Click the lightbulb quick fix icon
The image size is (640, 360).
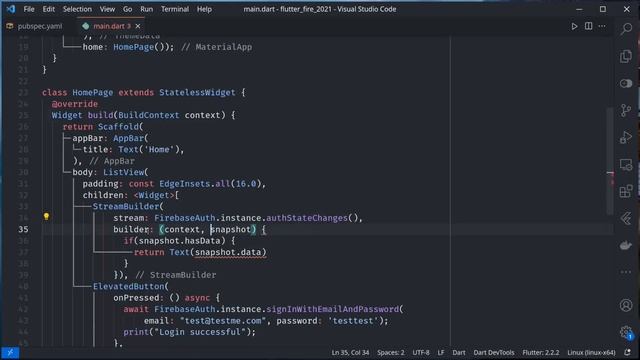[47, 216]
